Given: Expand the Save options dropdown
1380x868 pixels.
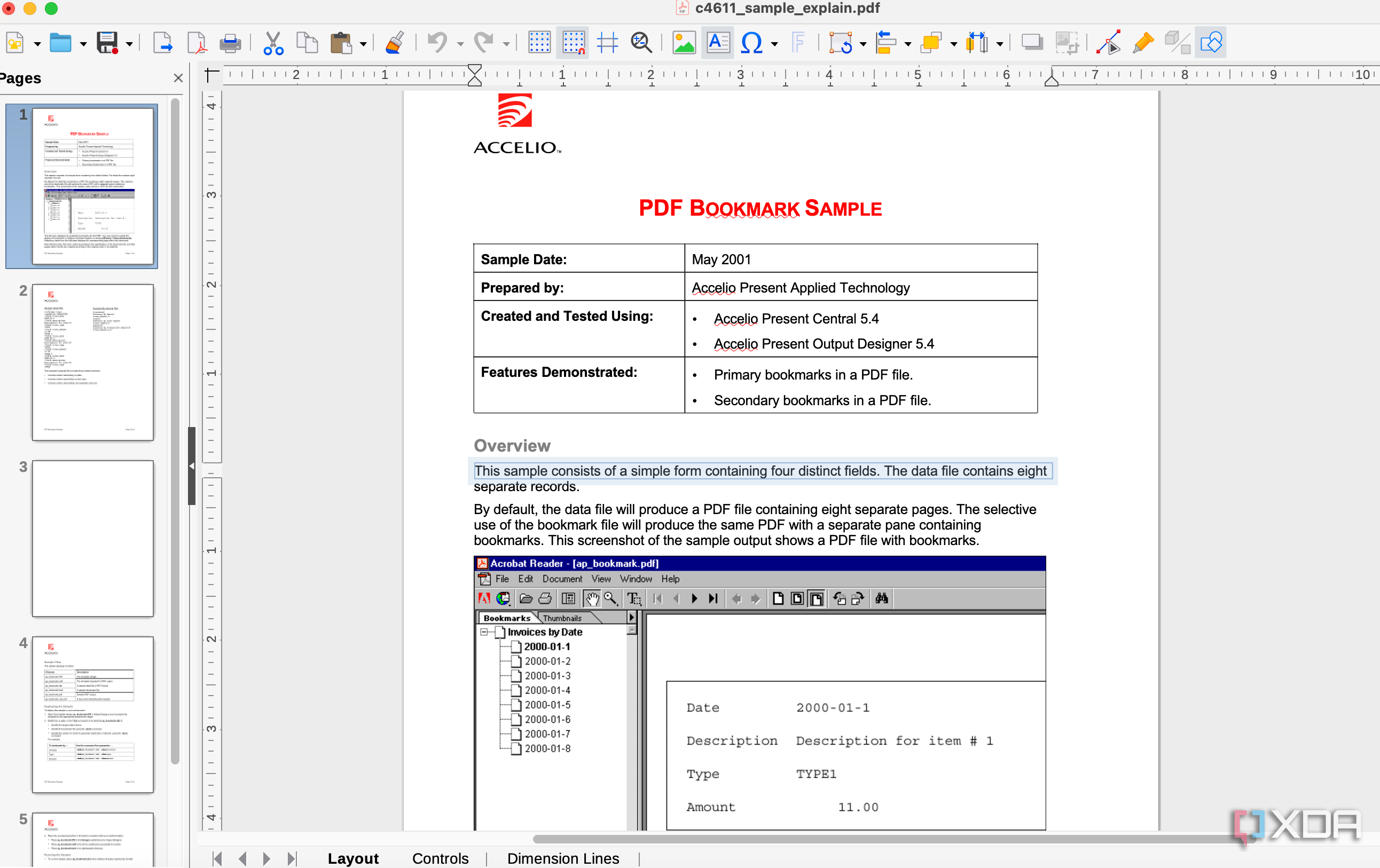Looking at the screenshot, I should 130,44.
